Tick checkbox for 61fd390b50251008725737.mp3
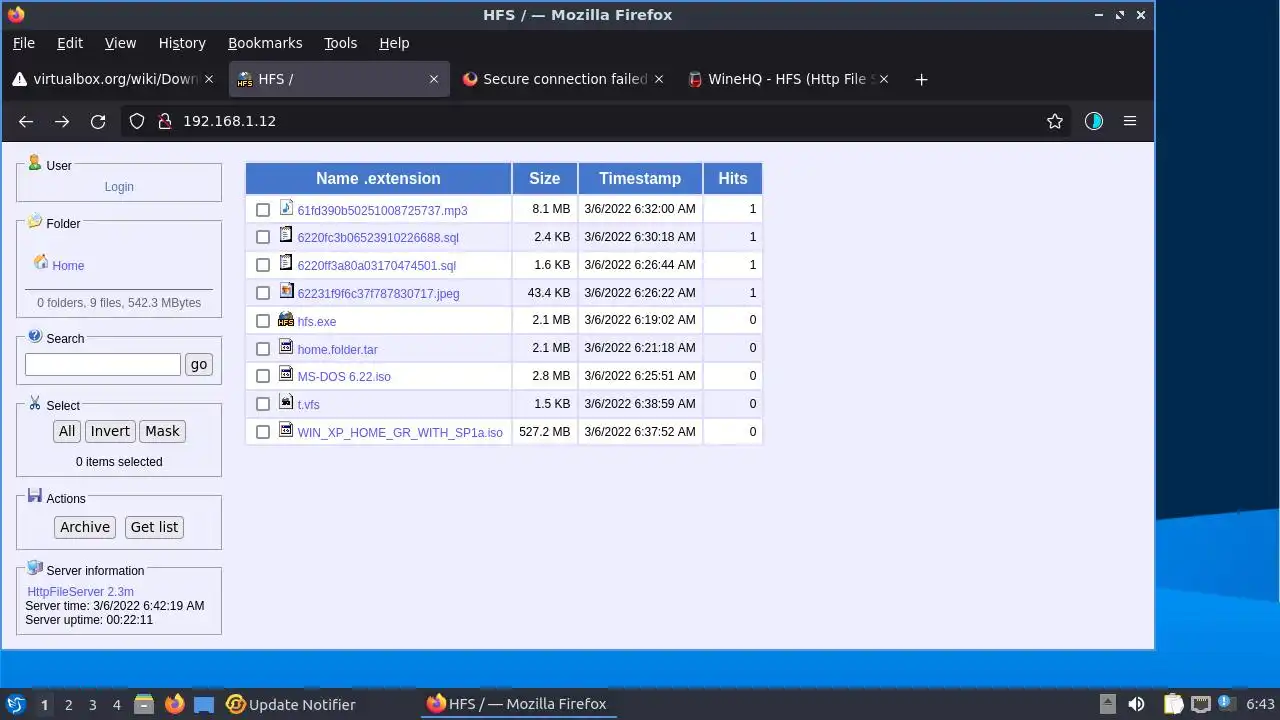1280x720 pixels. coord(263,210)
